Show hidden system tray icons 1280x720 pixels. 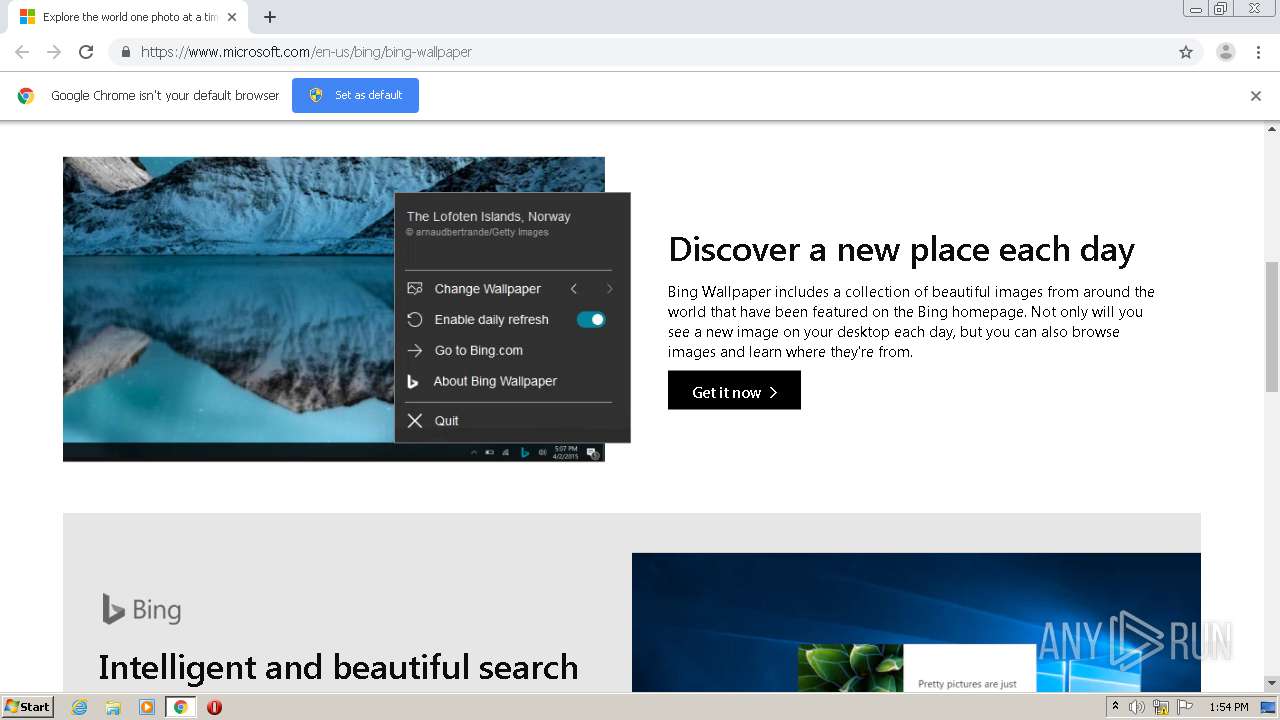1115,707
